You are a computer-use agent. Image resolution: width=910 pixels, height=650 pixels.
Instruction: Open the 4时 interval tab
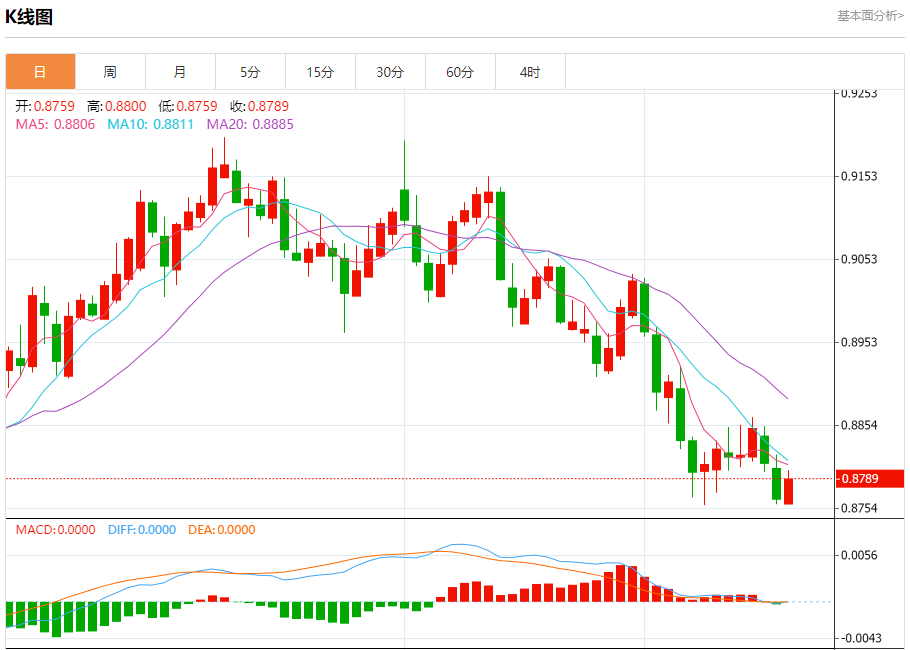[530, 72]
